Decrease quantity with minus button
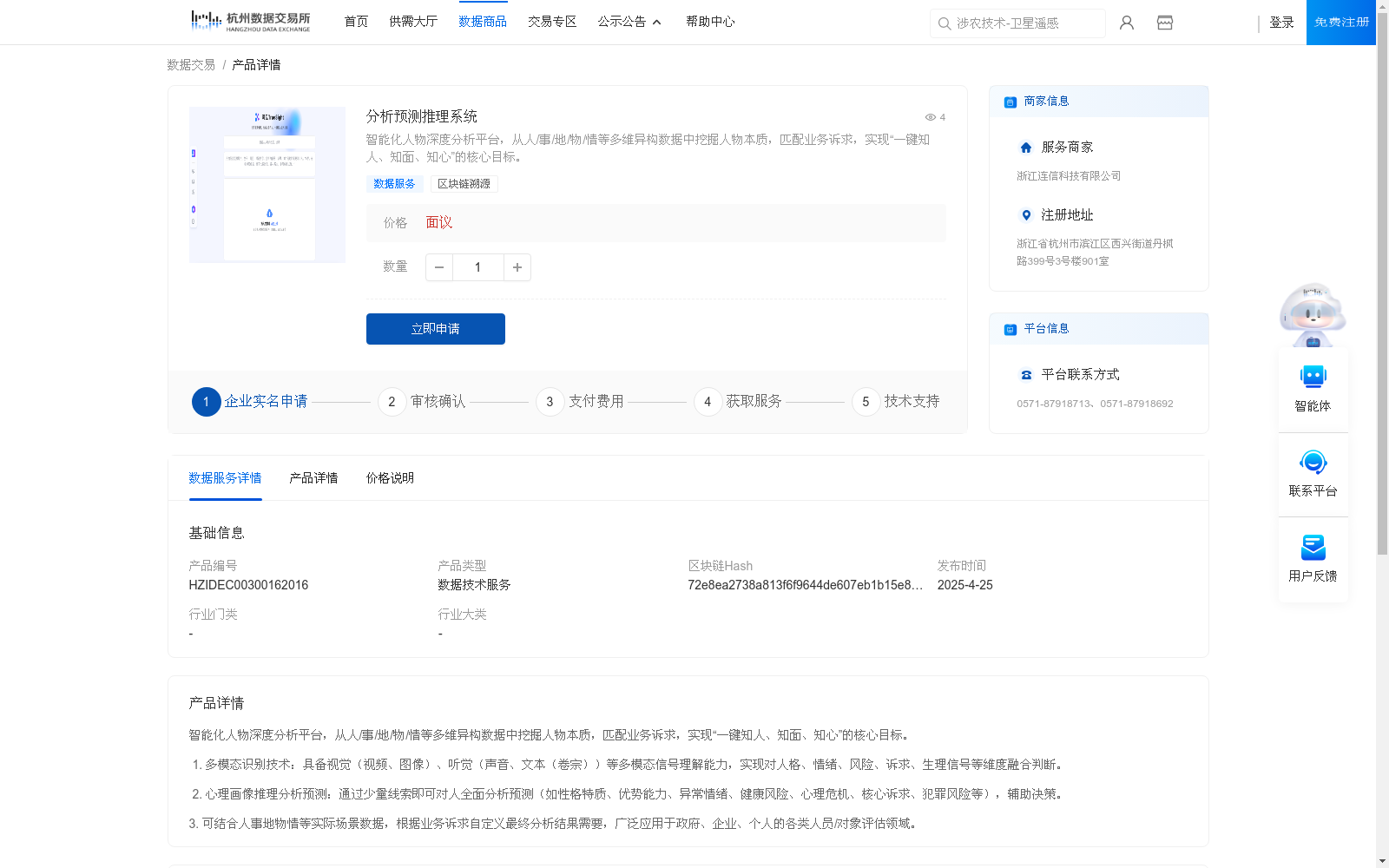Viewport: 1389px width, 868px height. pyautogui.click(x=439, y=267)
